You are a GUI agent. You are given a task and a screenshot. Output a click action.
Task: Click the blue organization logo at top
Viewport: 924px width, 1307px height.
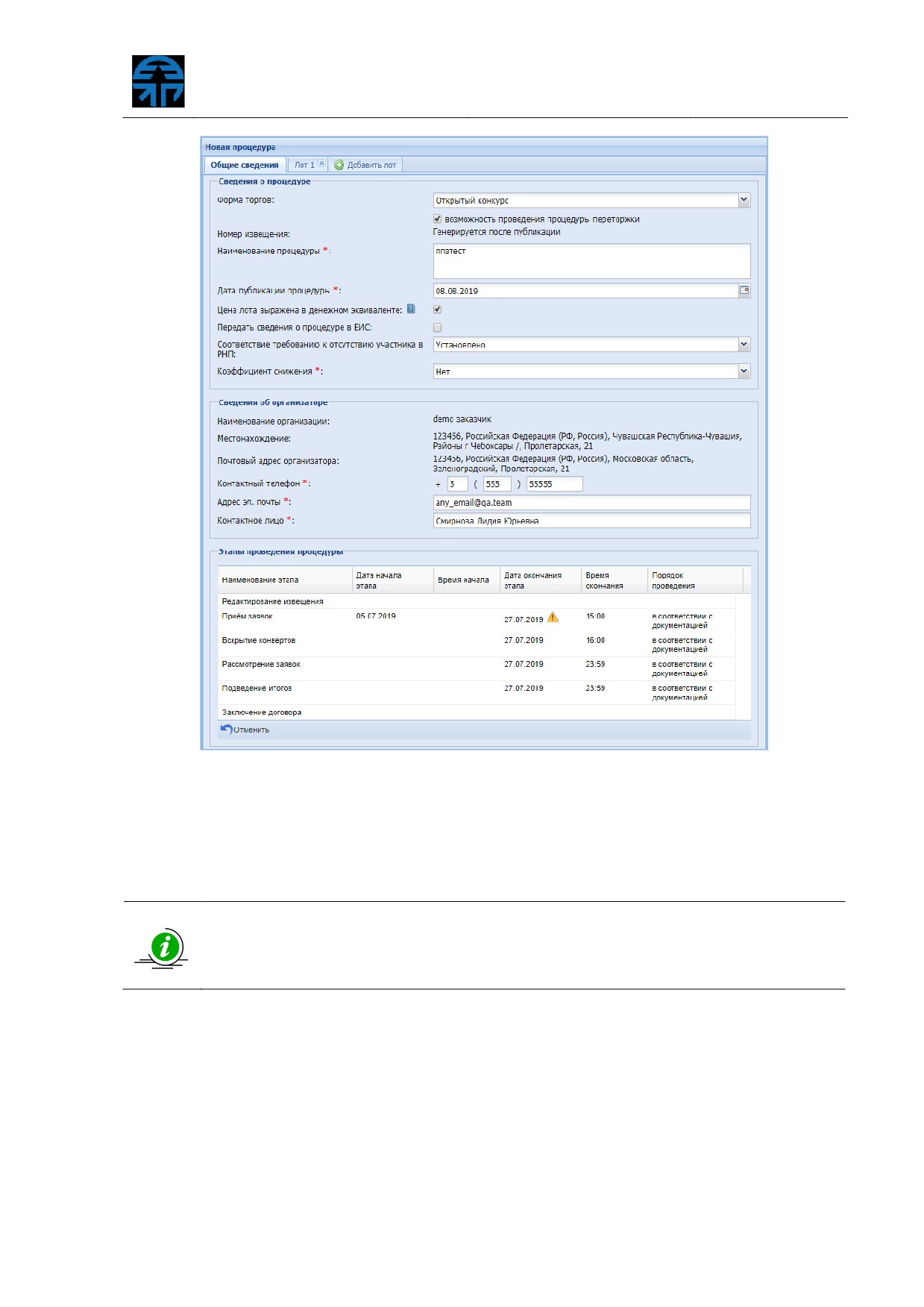(158, 81)
